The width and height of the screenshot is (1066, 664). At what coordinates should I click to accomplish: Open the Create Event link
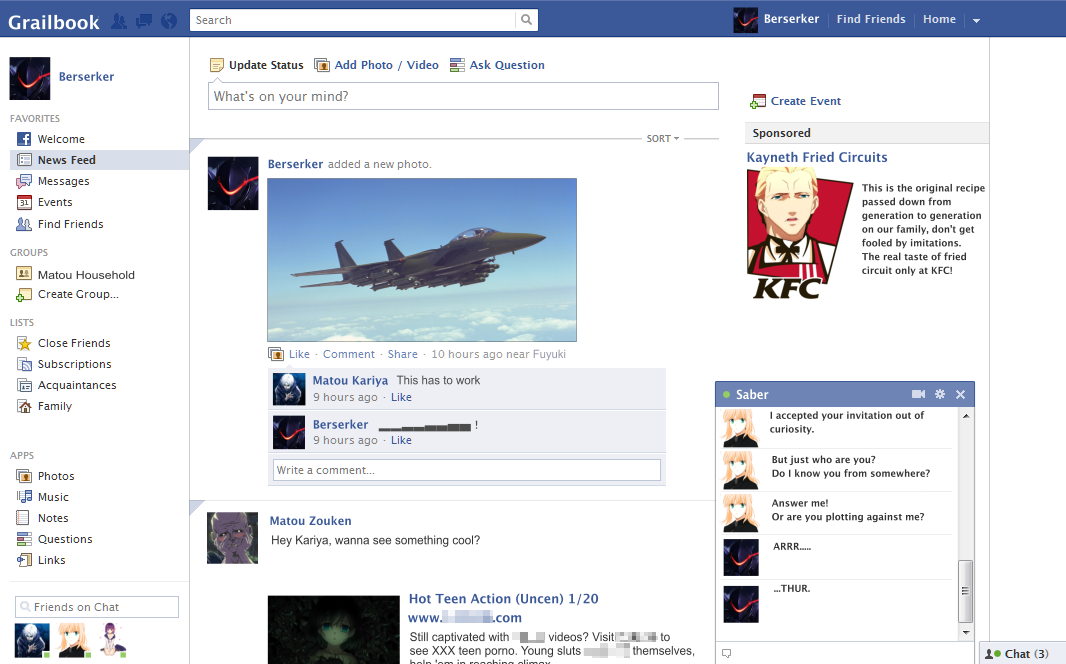806,101
